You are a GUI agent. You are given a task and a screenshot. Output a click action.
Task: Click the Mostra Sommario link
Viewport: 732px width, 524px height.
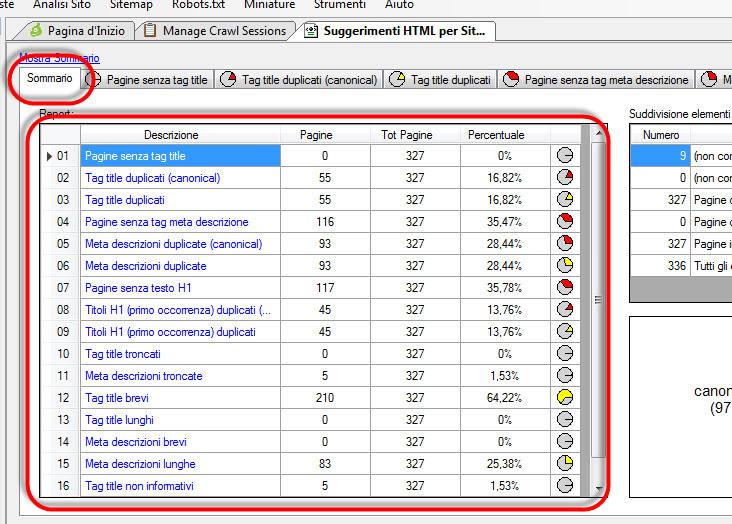59,58
